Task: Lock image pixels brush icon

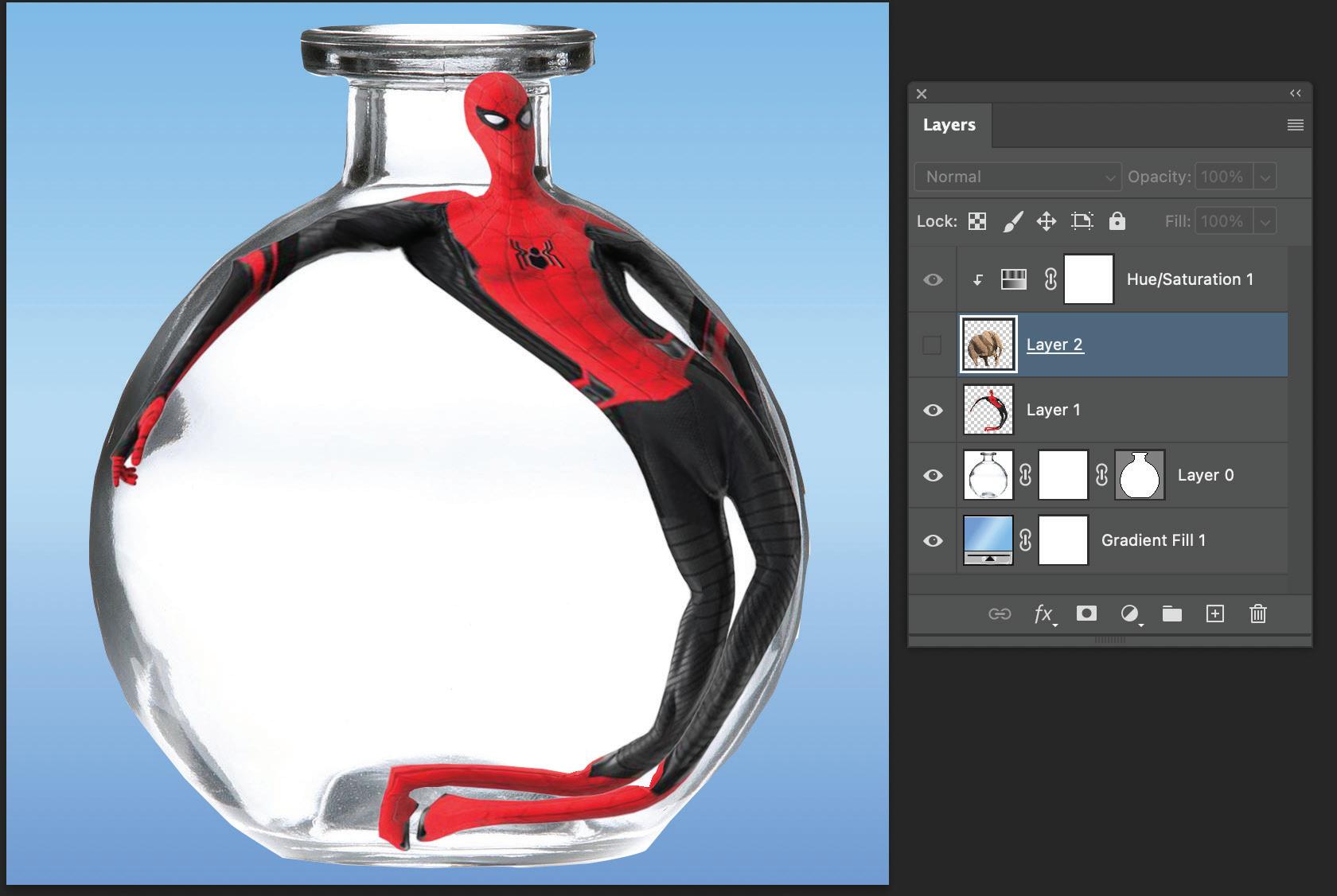Action: tap(1012, 221)
